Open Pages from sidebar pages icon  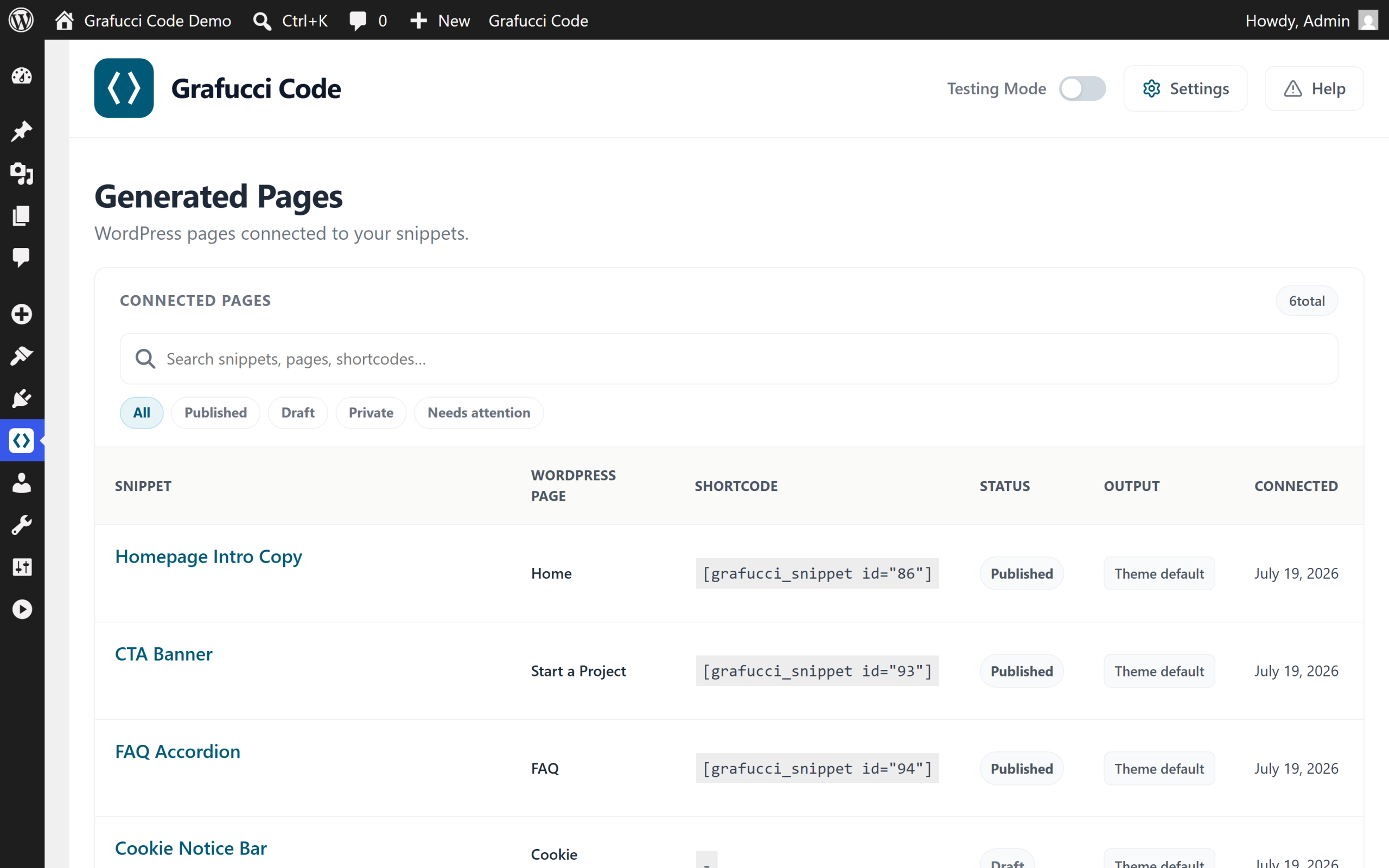click(22, 216)
